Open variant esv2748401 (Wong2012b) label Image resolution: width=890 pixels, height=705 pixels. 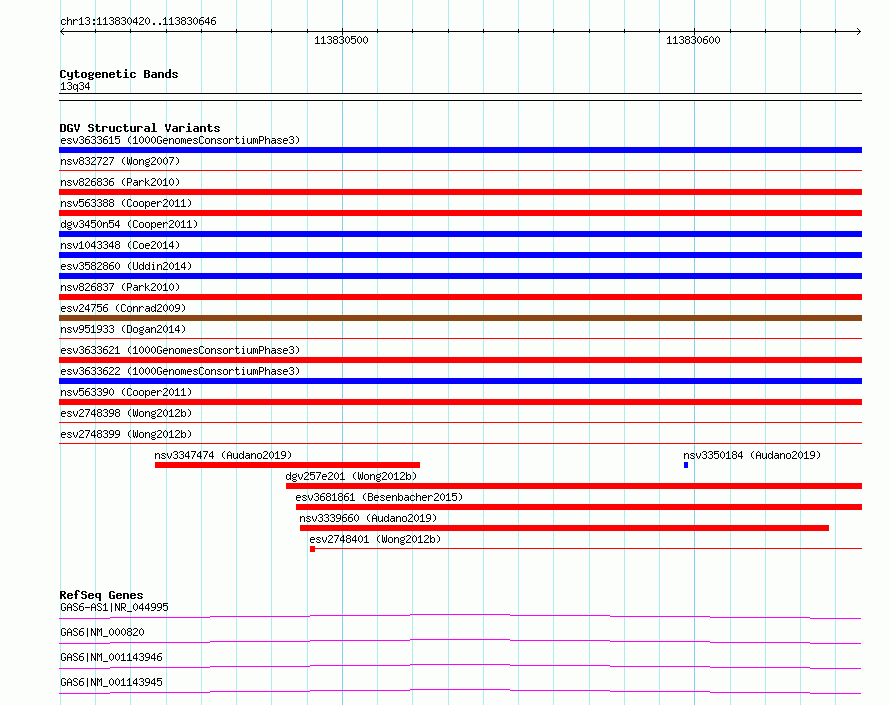[375, 539]
